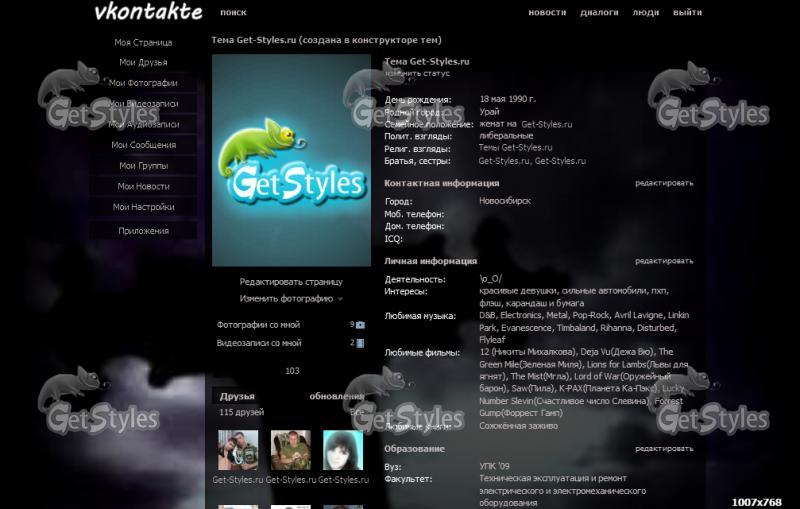This screenshot has height=509, width=800.
Task: Click \o_O/ activity value
Action: [490, 279]
